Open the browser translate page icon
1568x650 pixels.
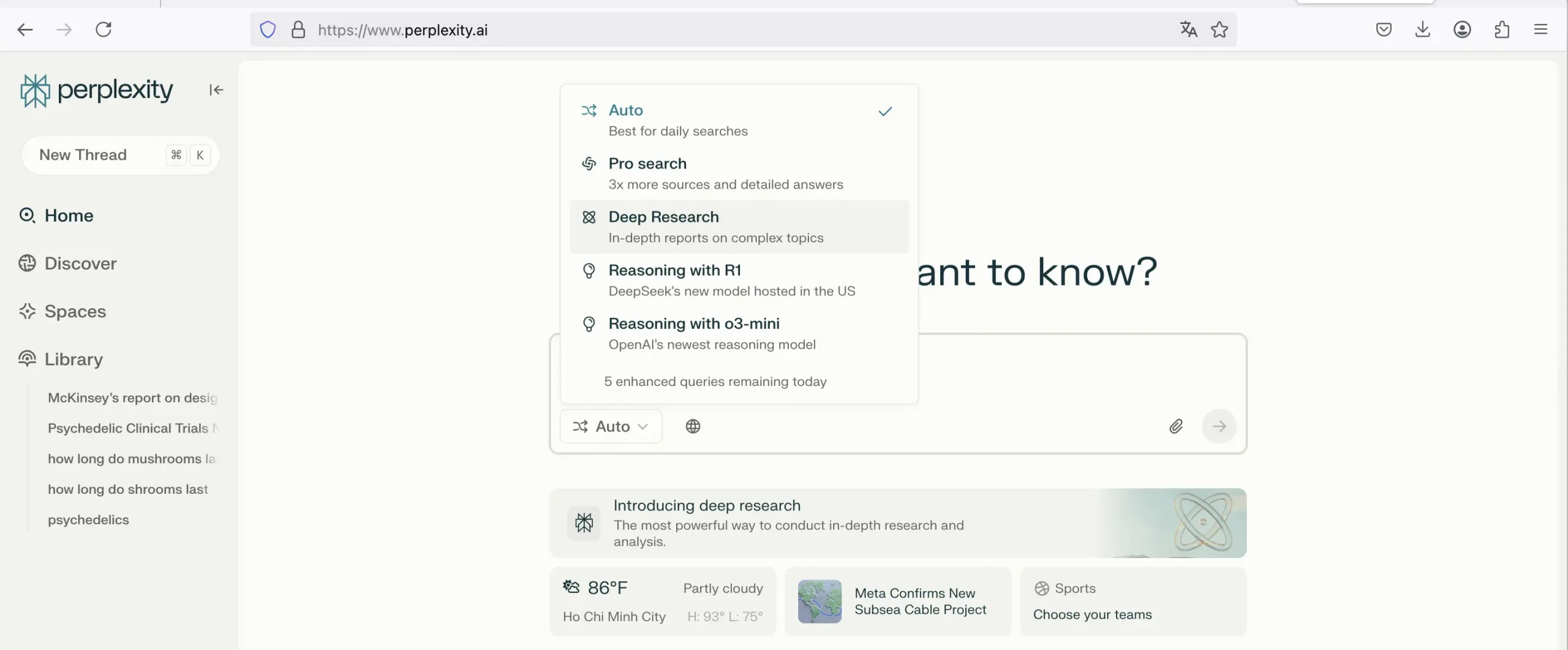click(x=1188, y=29)
